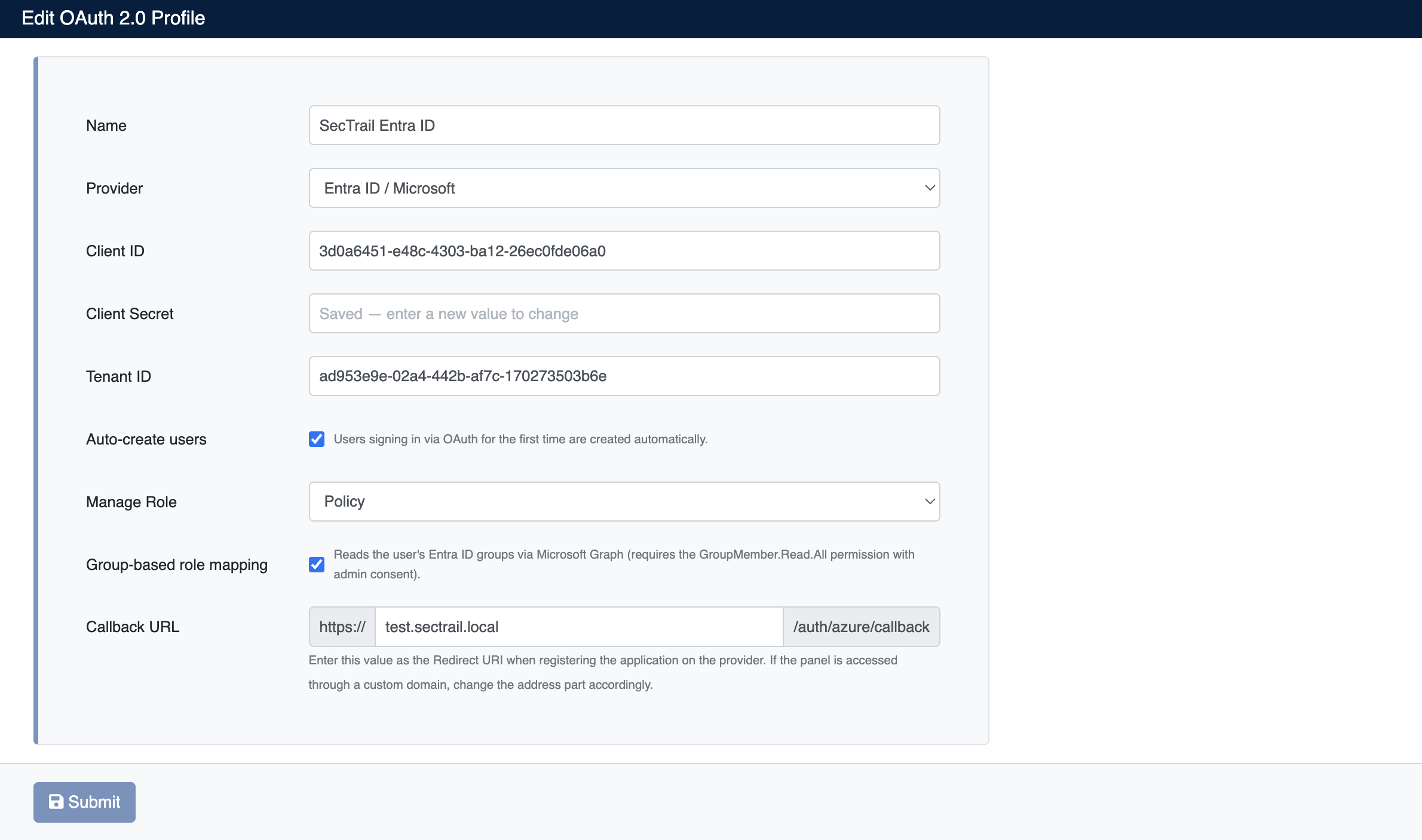Click the 'Name' field label
The image size is (1422, 840).
tap(106, 125)
